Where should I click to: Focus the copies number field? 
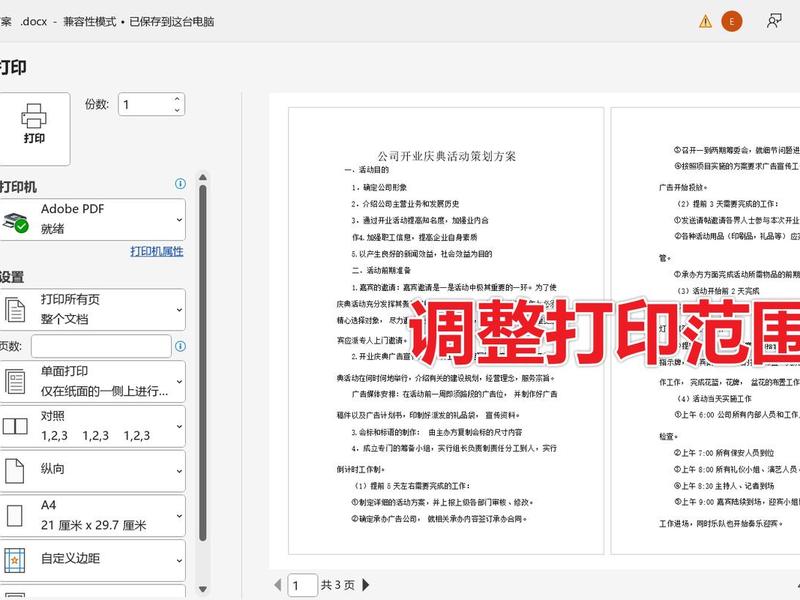tap(145, 105)
